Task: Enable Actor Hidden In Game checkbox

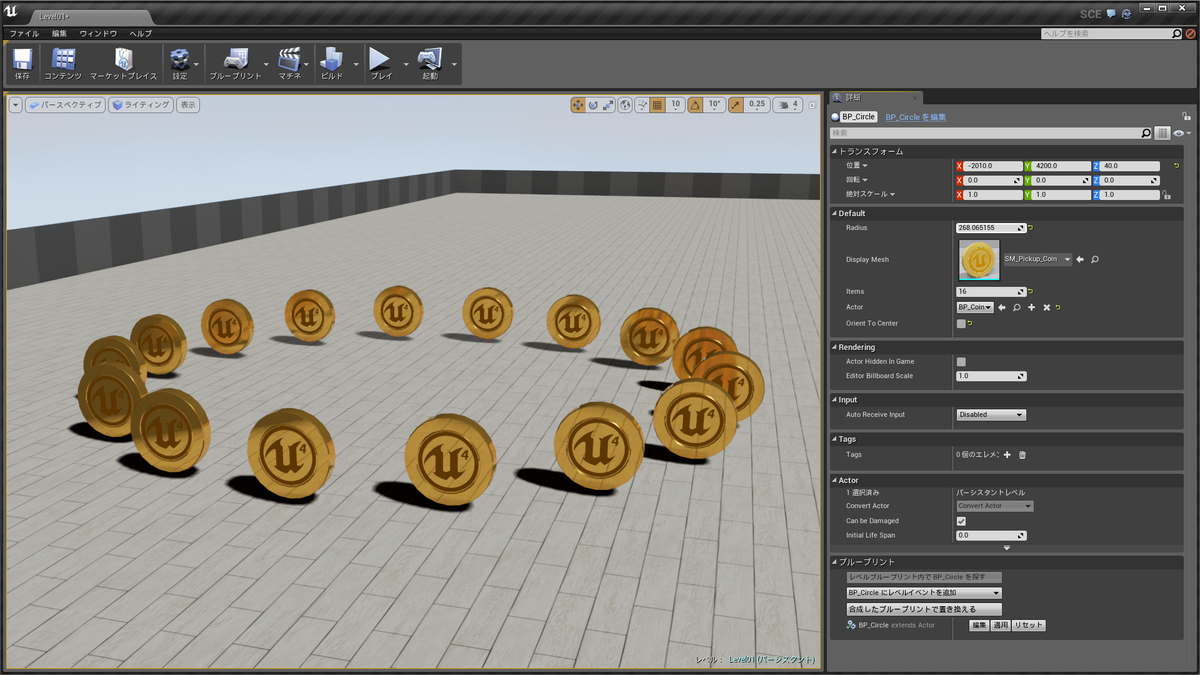Action: (x=961, y=362)
